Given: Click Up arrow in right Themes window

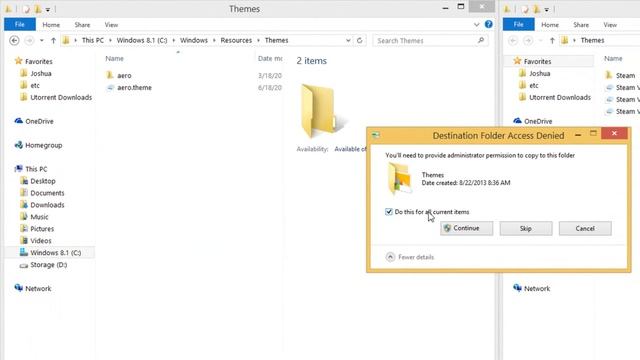Looking at the screenshot, I should click(552, 40).
